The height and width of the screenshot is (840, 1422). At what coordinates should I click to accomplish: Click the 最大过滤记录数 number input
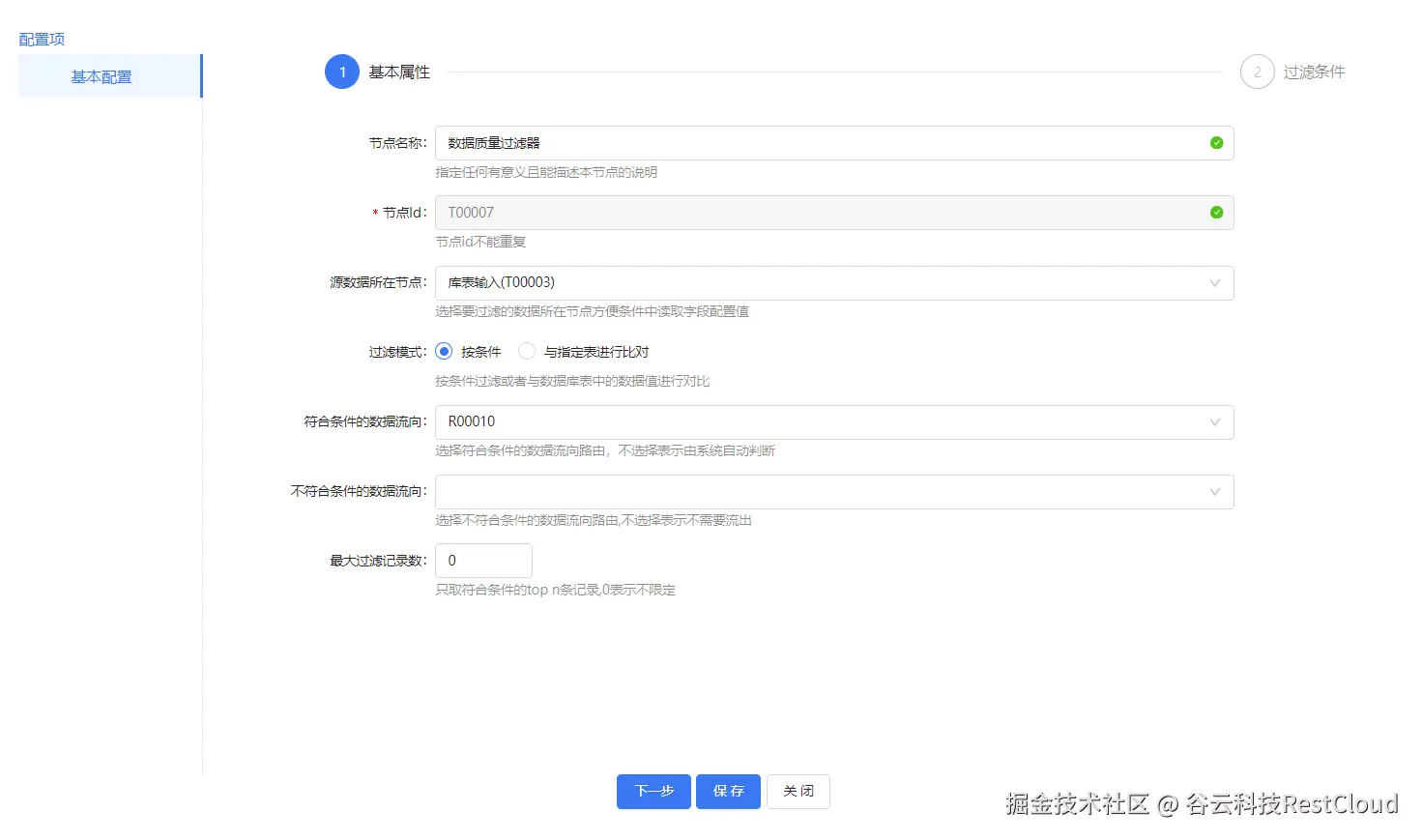[483, 561]
